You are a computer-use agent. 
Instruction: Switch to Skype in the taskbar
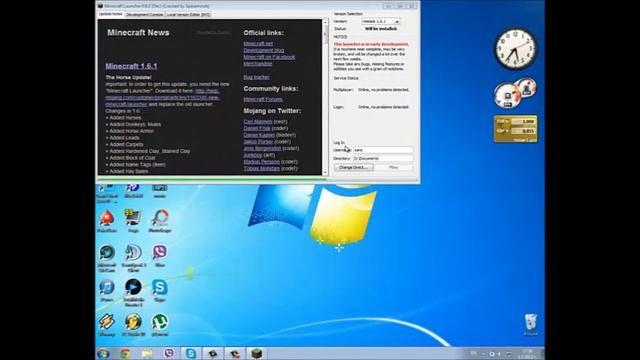coord(191,353)
